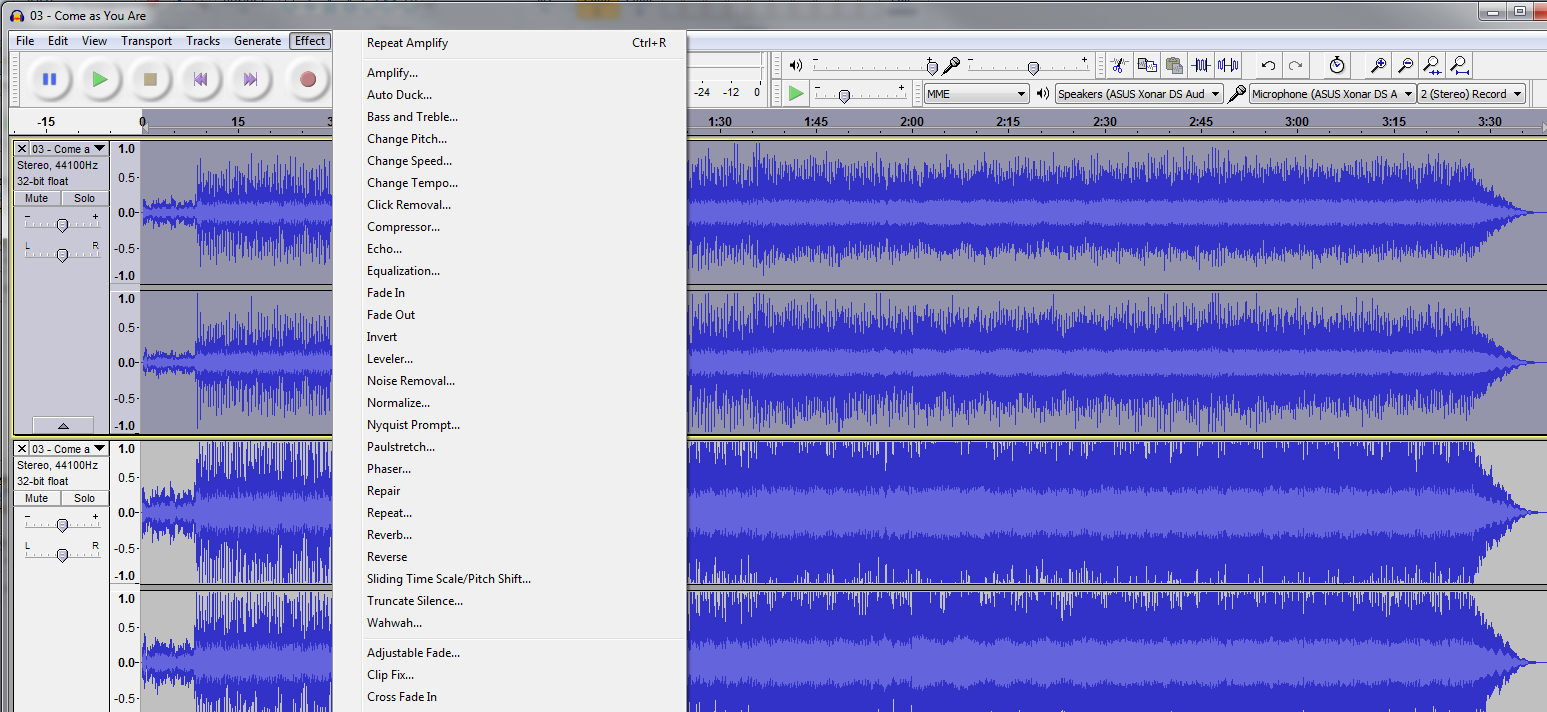
Task: Click the Paste clipboard icon
Action: pyautogui.click(x=1174, y=66)
